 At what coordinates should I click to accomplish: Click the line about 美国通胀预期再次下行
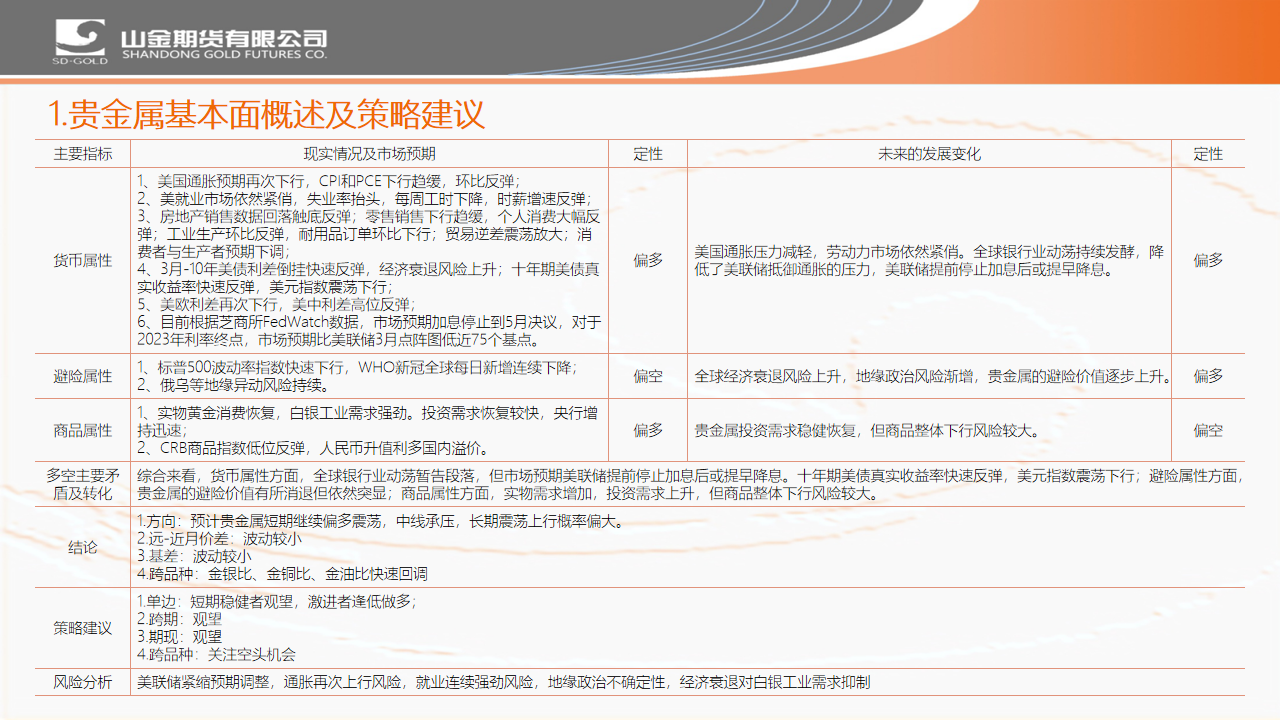[328, 181]
